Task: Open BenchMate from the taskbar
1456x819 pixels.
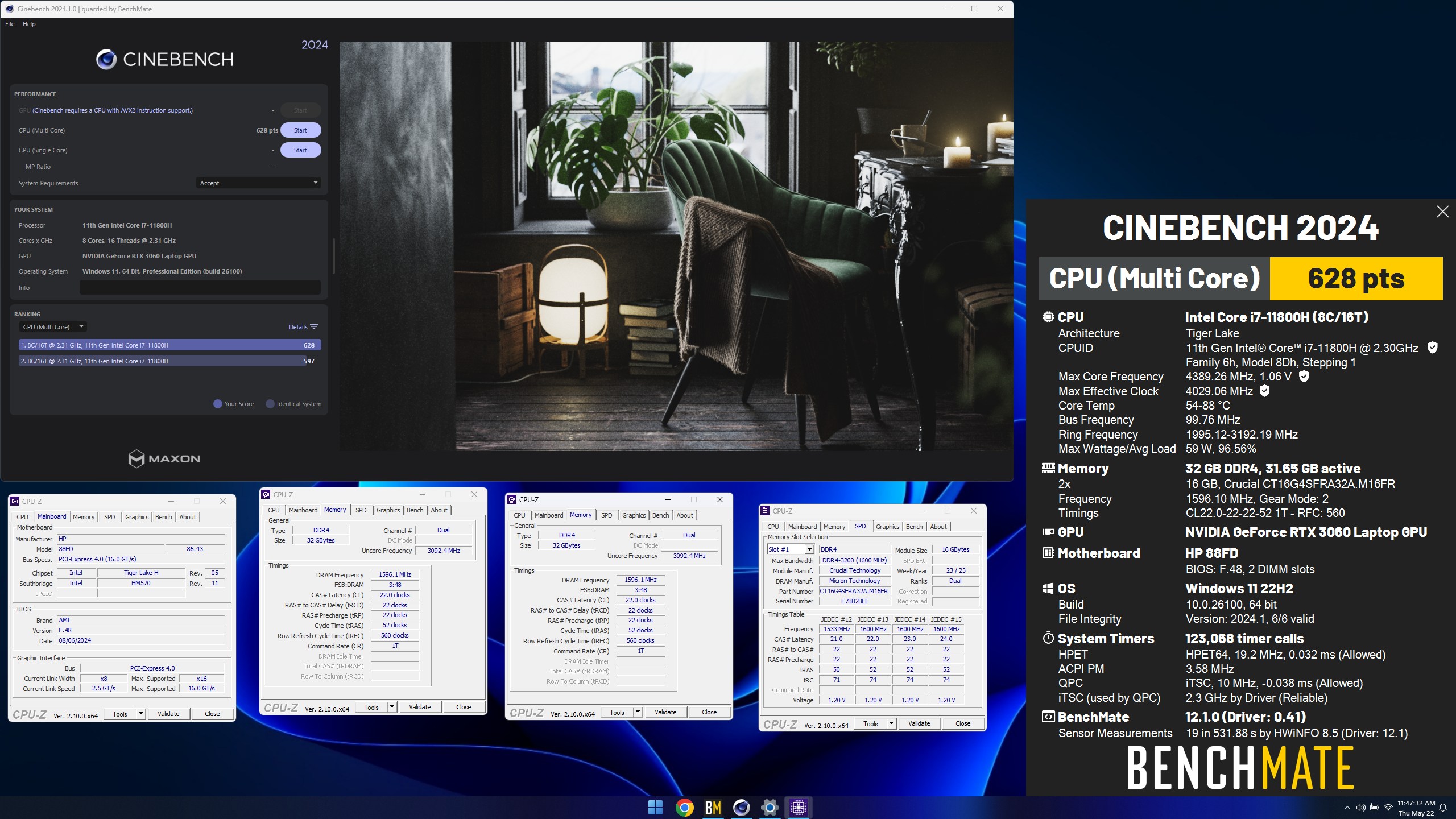Action: click(713, 807)
